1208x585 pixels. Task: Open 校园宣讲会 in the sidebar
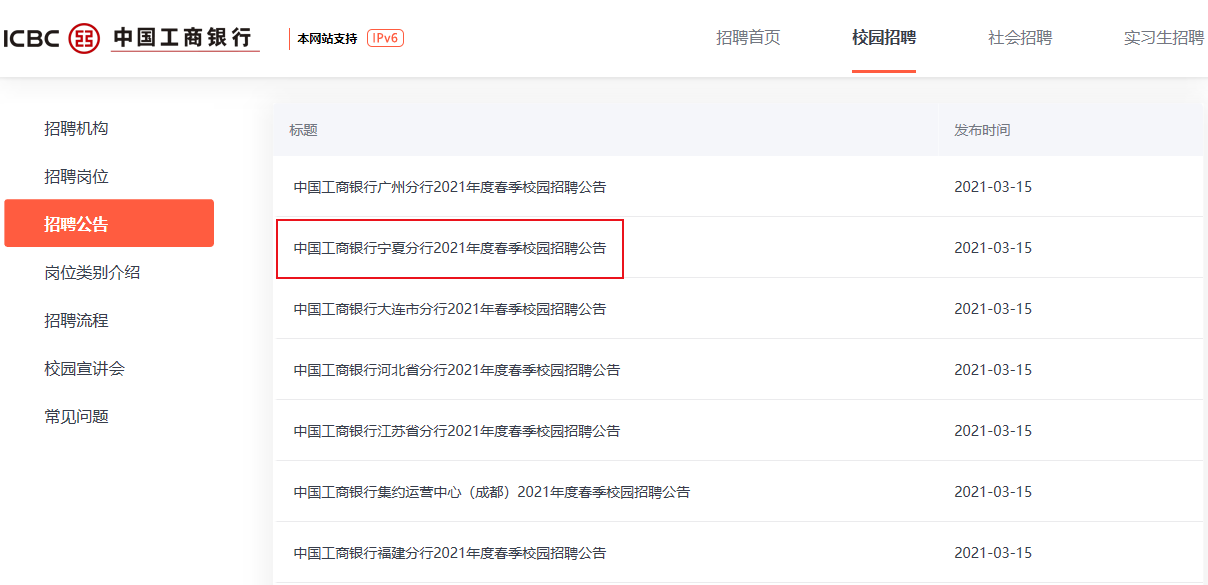tap(84, 368)
